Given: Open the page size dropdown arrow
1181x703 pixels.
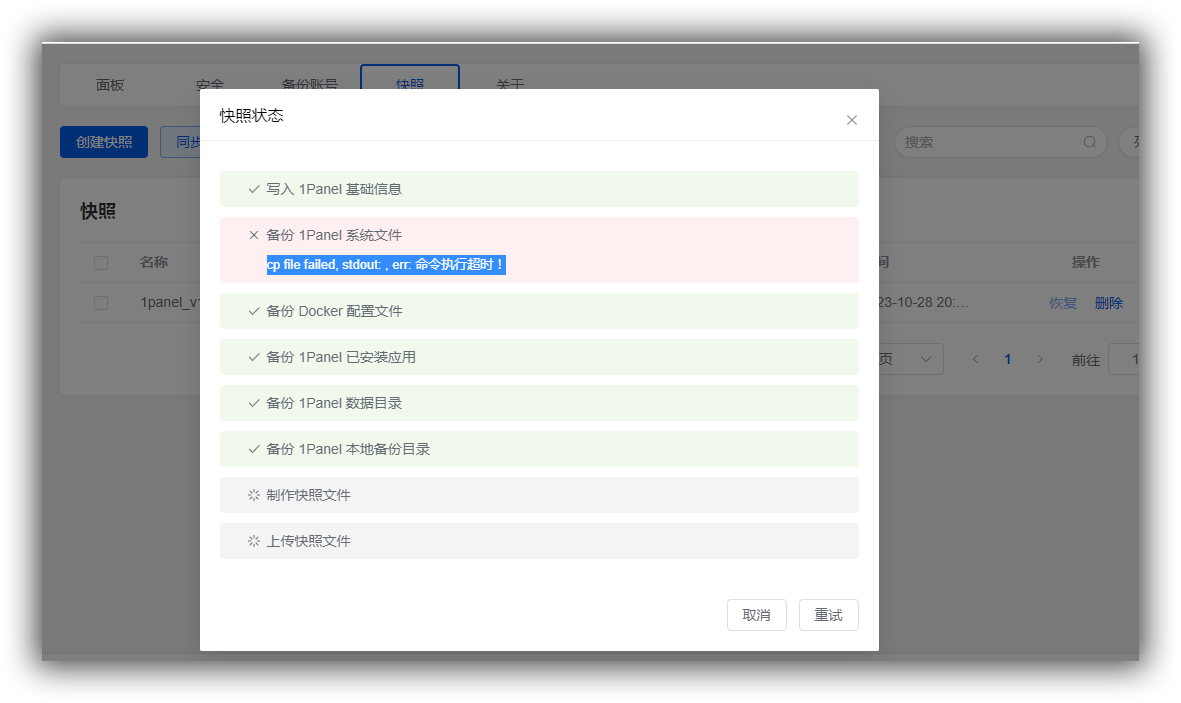Looking at the screenshot, I should 926,359.
